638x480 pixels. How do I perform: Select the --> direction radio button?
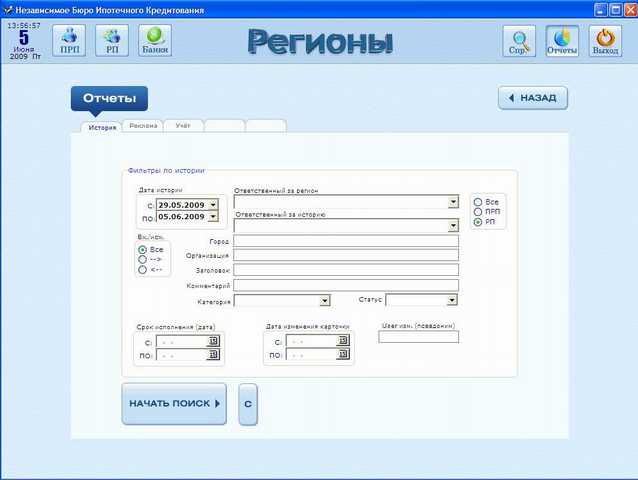[142, 259]
